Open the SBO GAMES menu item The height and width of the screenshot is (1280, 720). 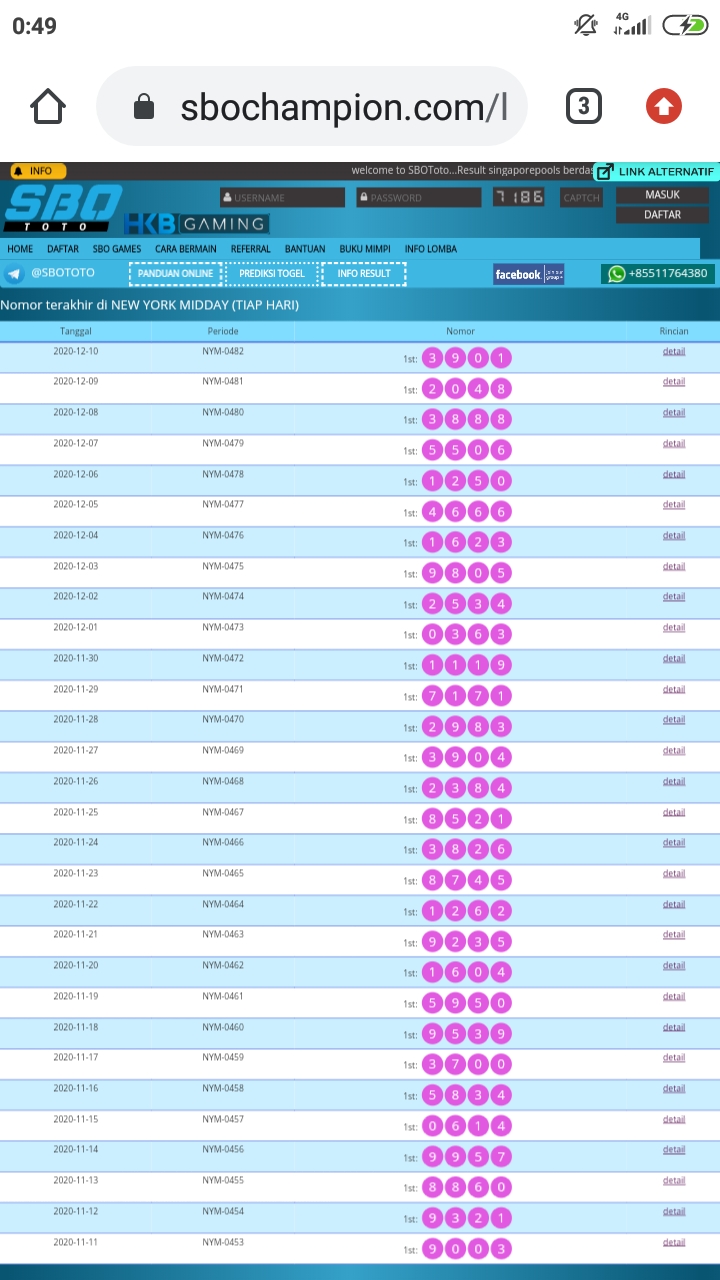point(117,249)
